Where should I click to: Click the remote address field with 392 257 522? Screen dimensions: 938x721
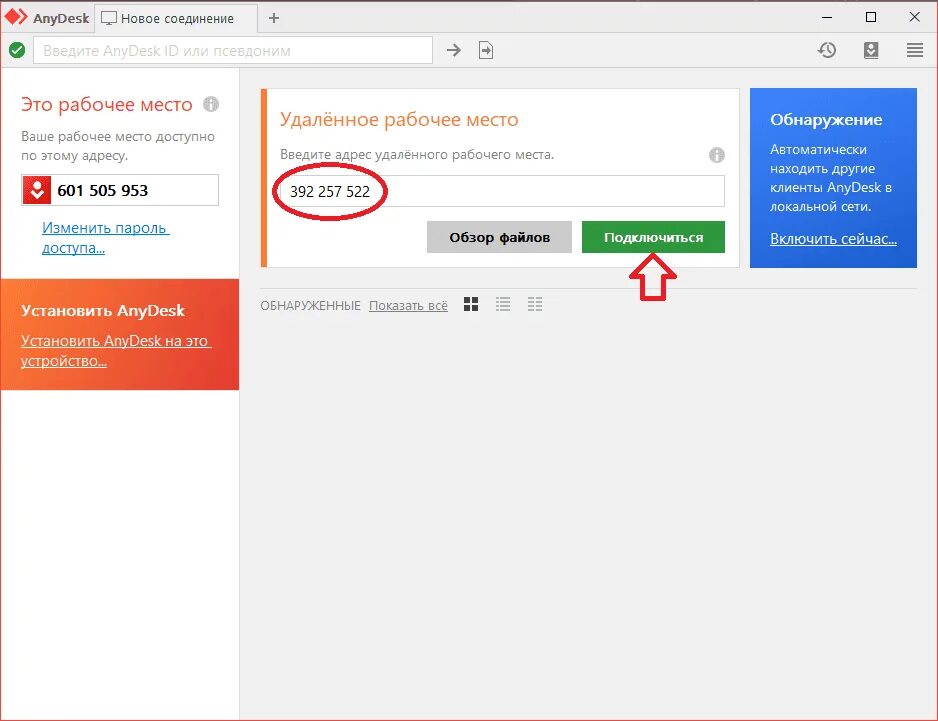click(x=502, y=191)
